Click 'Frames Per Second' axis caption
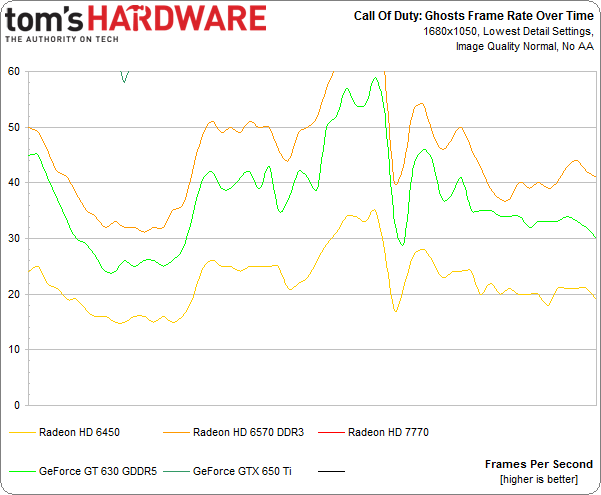 click(539, 464)
